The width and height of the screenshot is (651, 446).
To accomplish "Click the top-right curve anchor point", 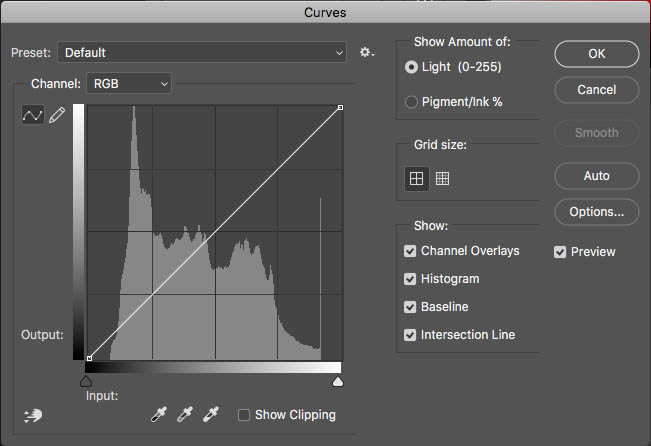I will click(x=340, y=108).
